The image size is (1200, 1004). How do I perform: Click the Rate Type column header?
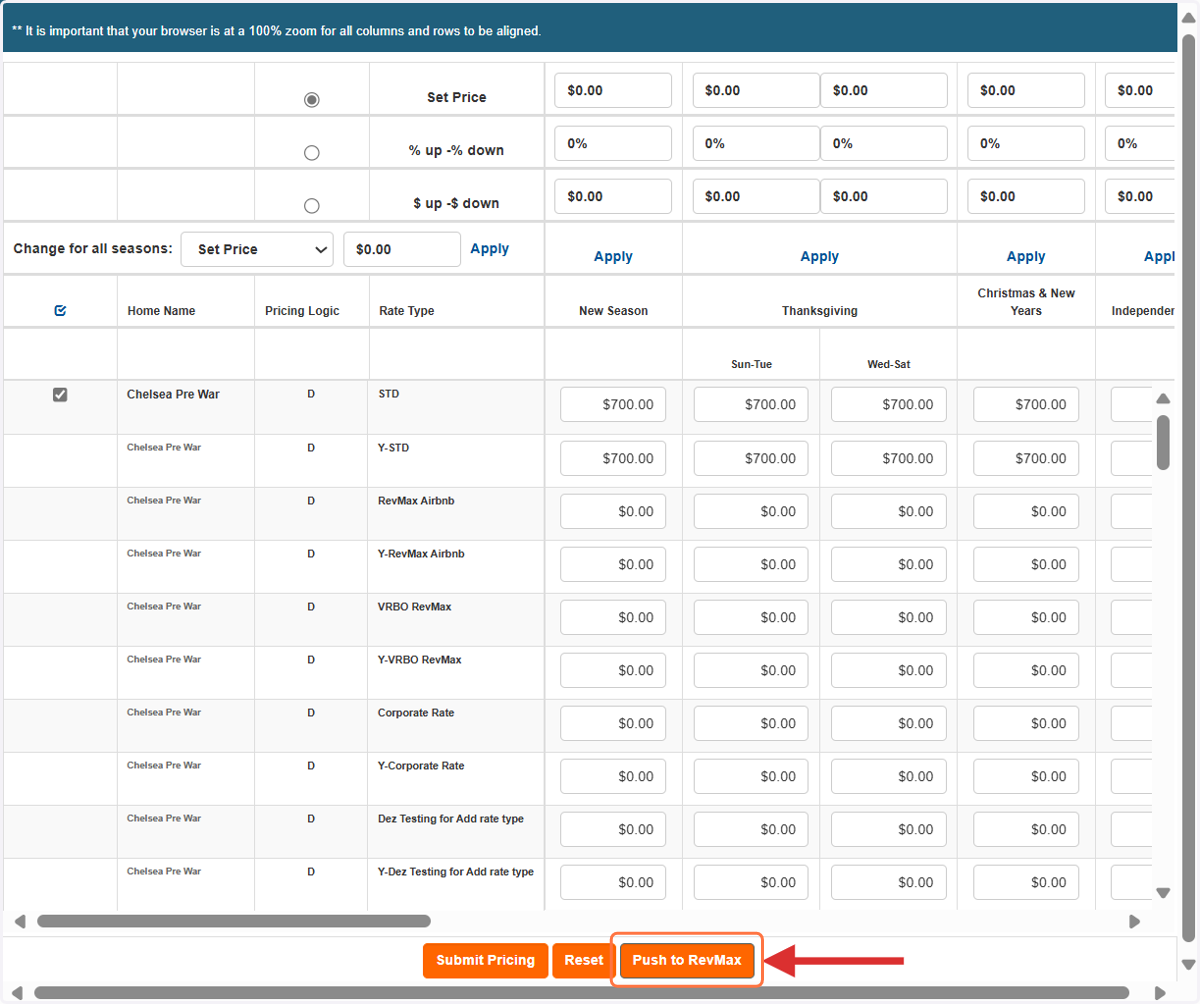406,311
